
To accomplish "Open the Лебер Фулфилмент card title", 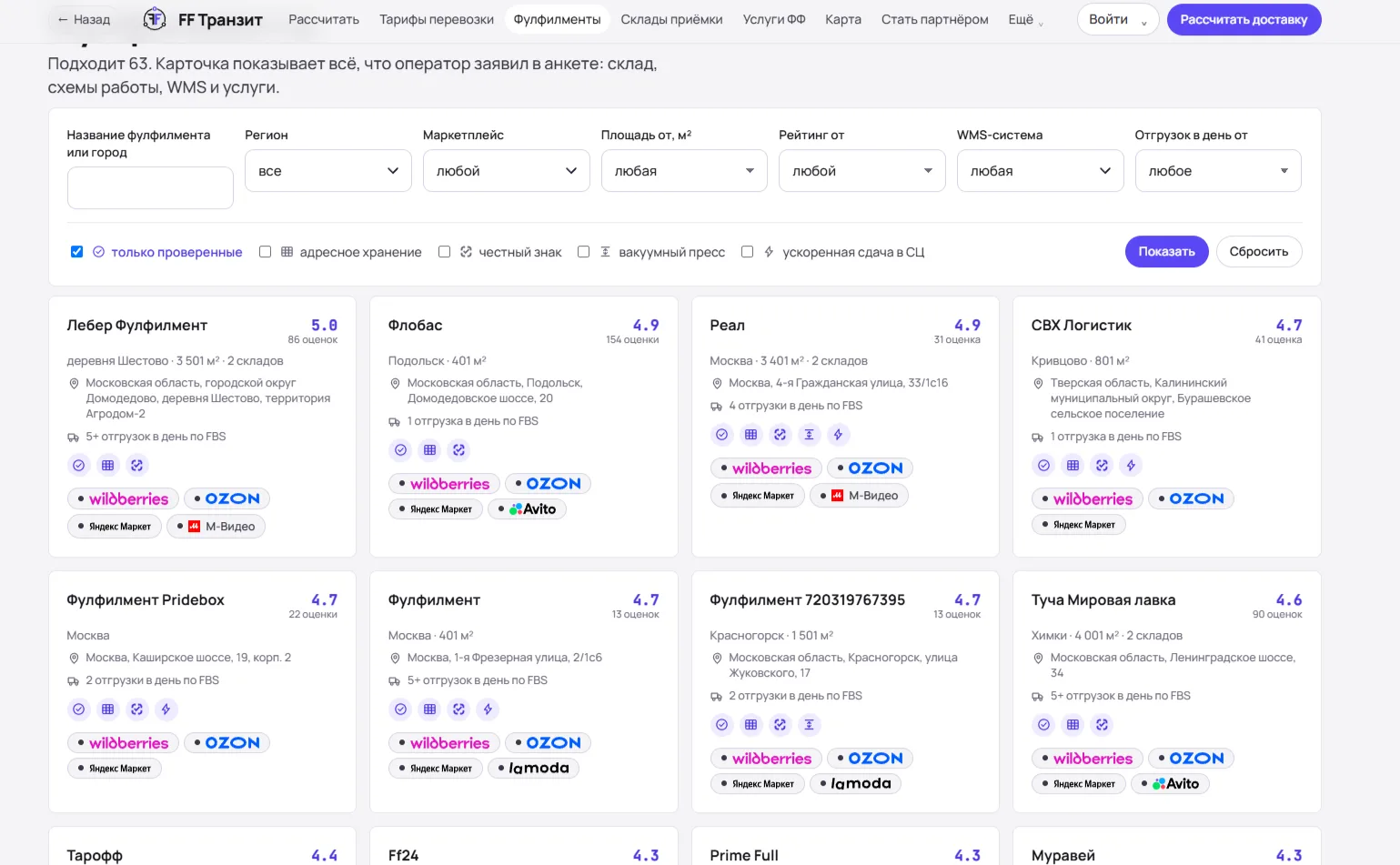I will 137,326.
